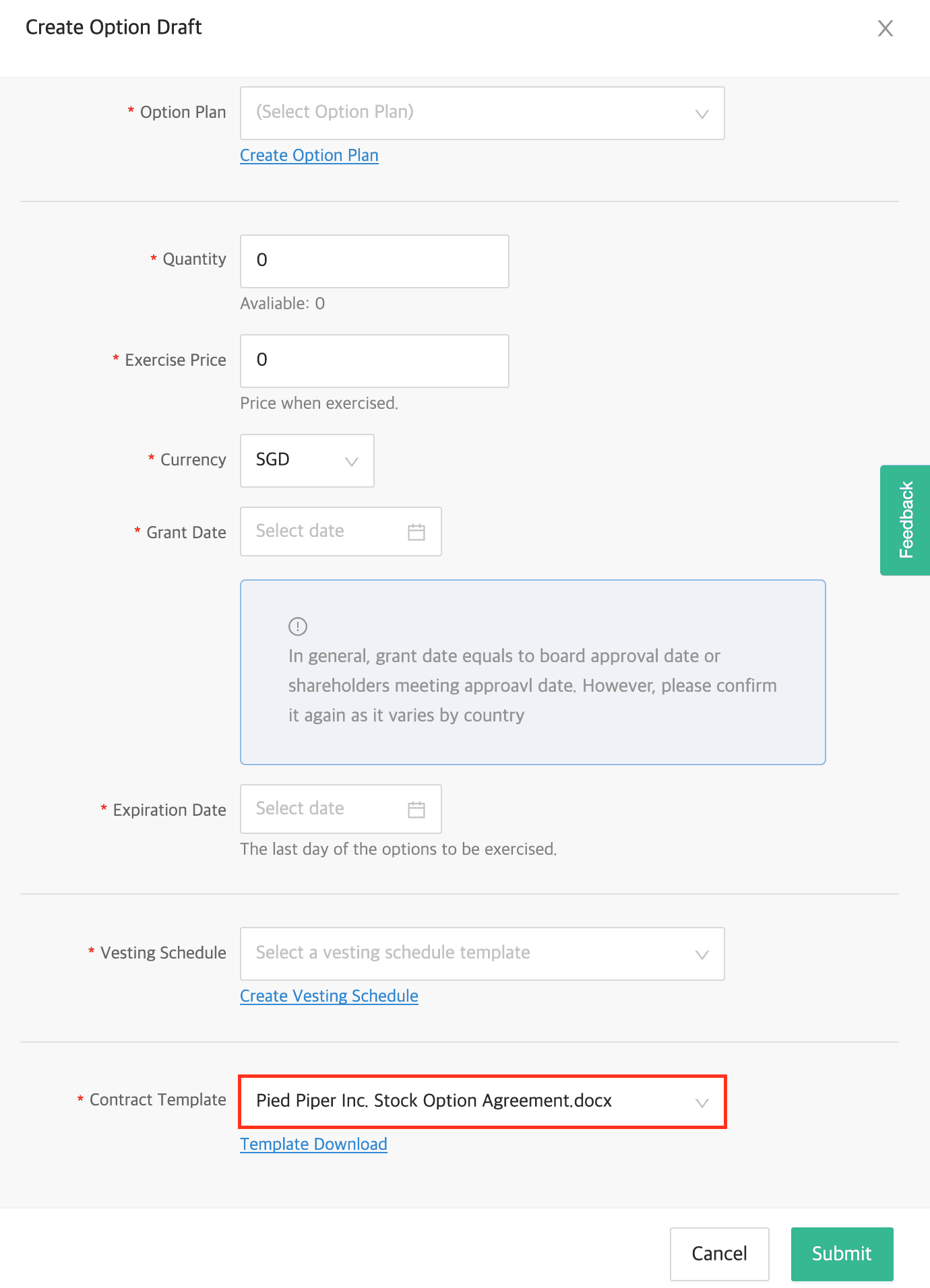
Task: Click the 'Create Option Draft' title
Action: click(114, 28)
